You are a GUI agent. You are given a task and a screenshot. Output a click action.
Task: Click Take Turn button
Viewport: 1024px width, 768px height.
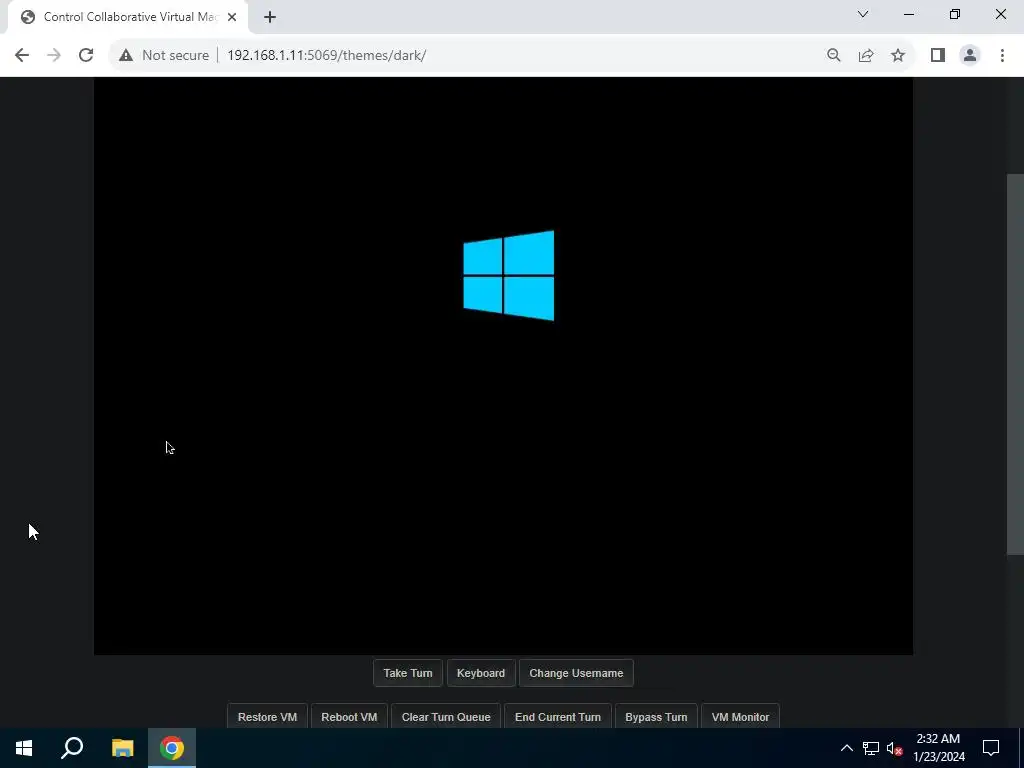coord(408,673)
